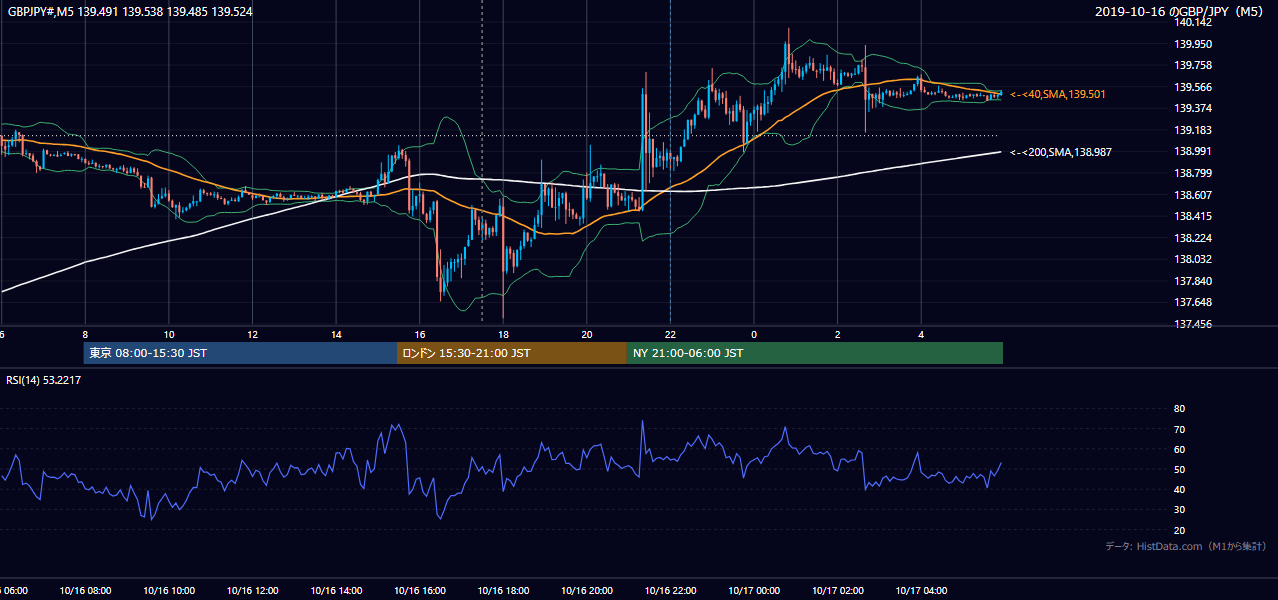Screen dimensions: 1278x600
Task: Click the blue dashed vertical line at 22
Action: pos(670,160)
